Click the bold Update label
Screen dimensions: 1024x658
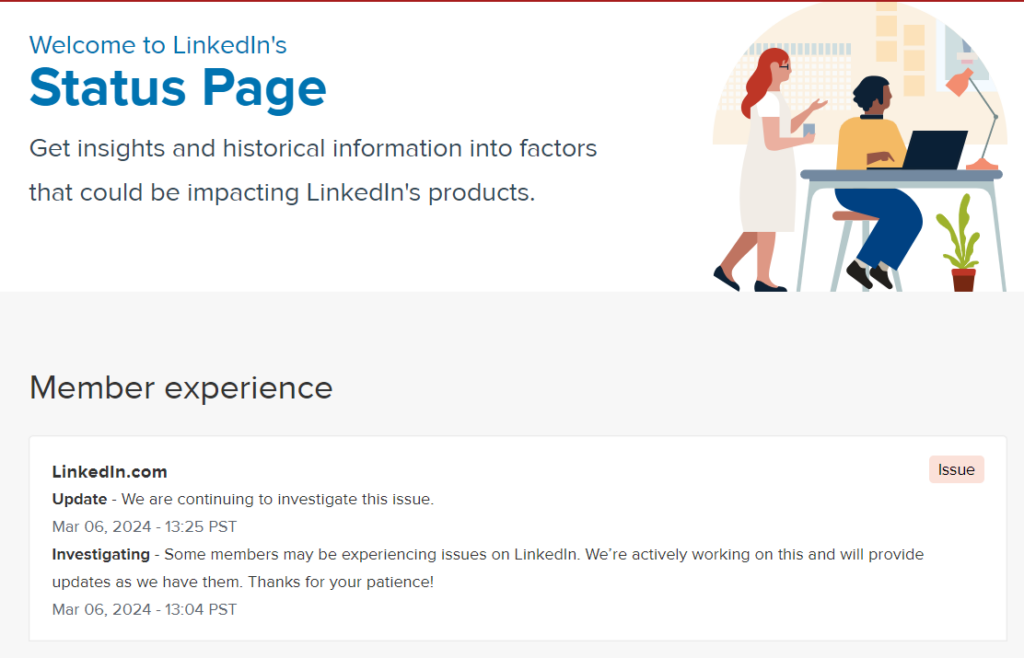tap(79, 499)
